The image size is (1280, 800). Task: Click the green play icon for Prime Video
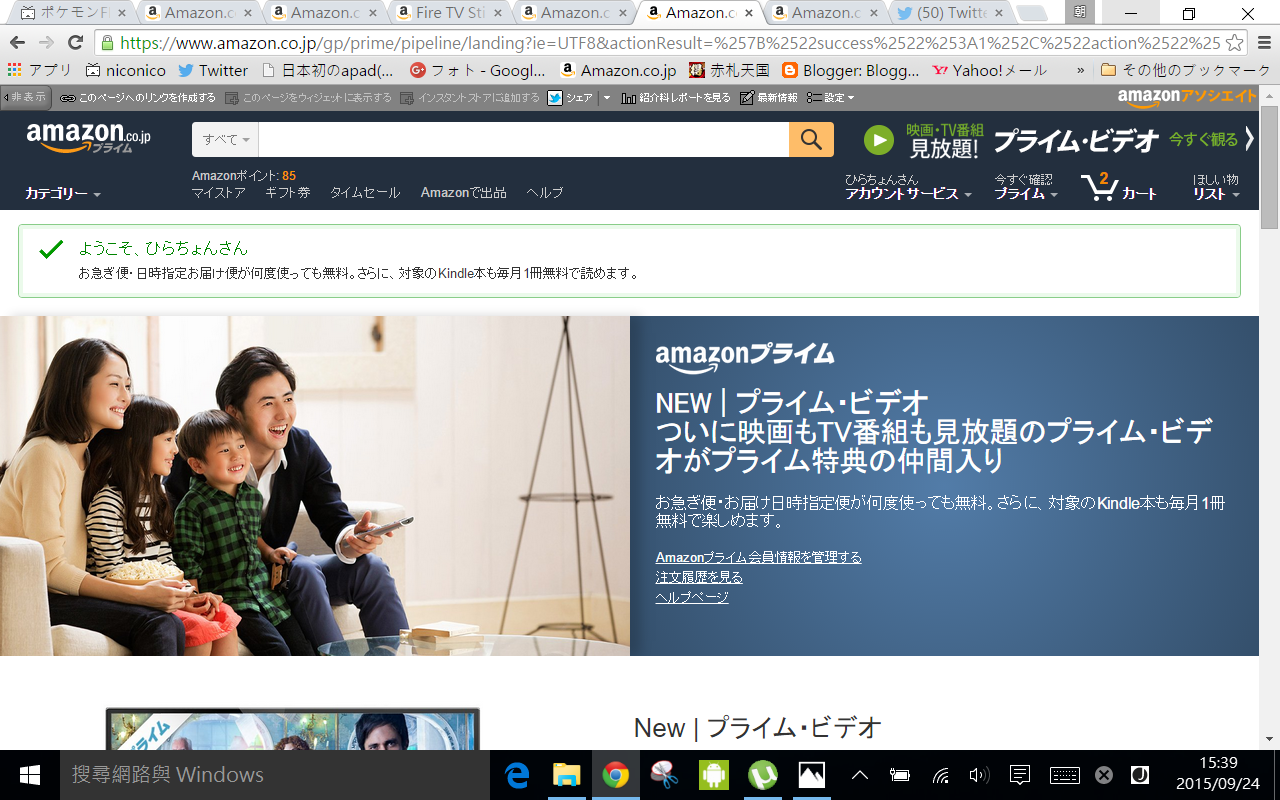click(x=879, y=140)
